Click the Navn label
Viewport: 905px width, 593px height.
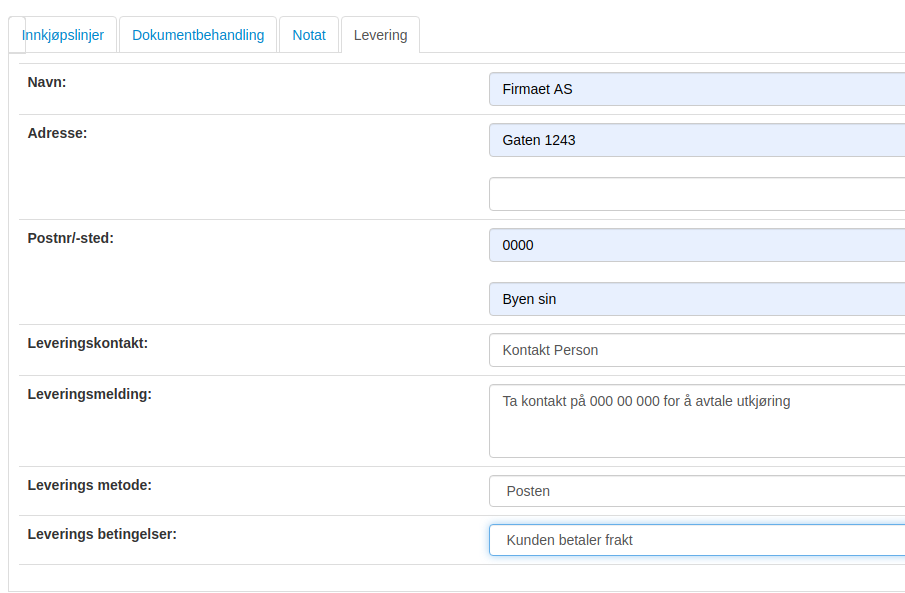click(47, 82)
